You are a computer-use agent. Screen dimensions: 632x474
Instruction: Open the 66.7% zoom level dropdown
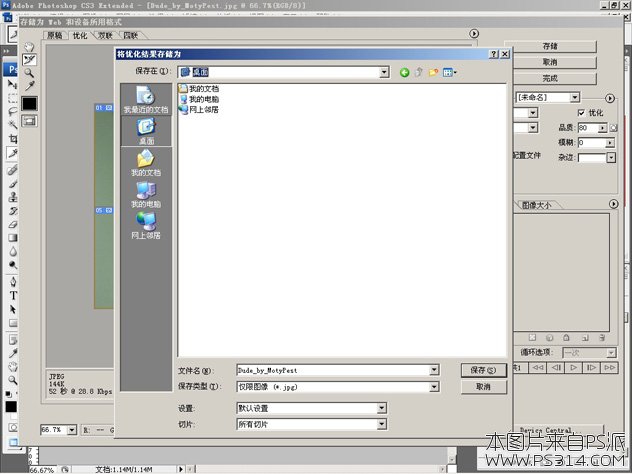[x=72, y=430]
